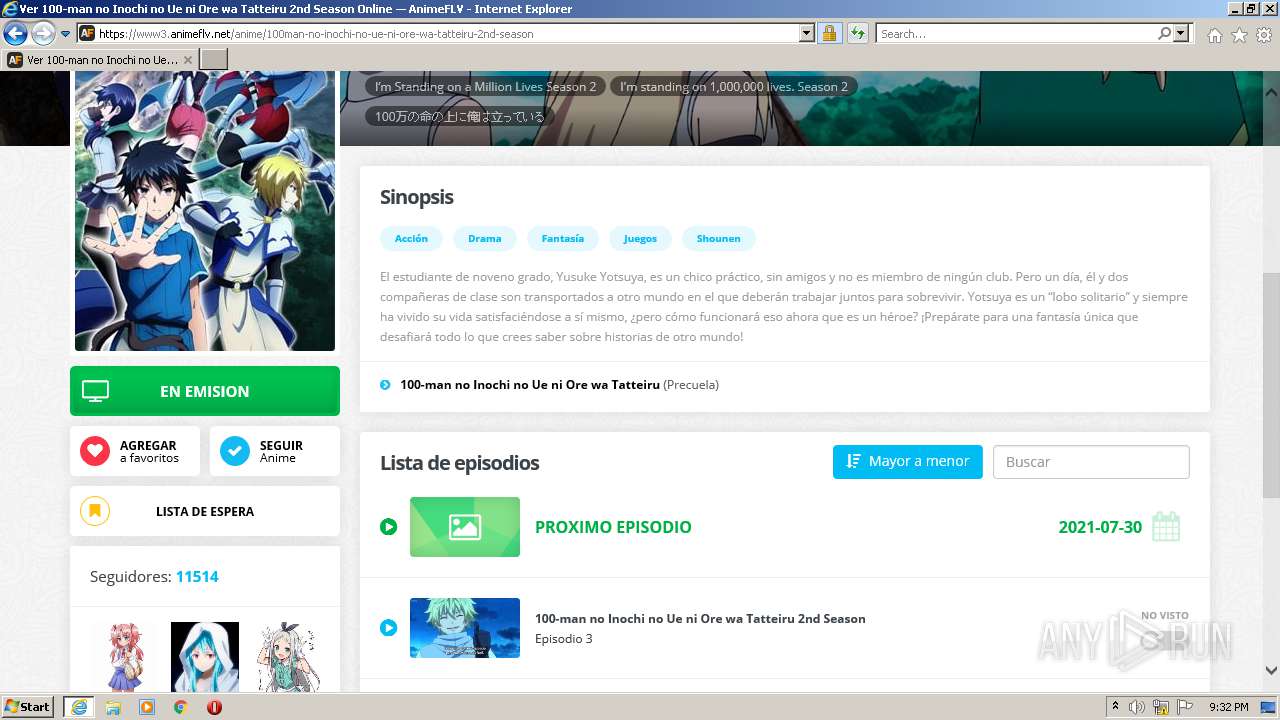Image resolution: width=1280 pixels, height=720 pixels.
Task: Open Internet Explorer in the taskbar
Action: pos(78,707)
